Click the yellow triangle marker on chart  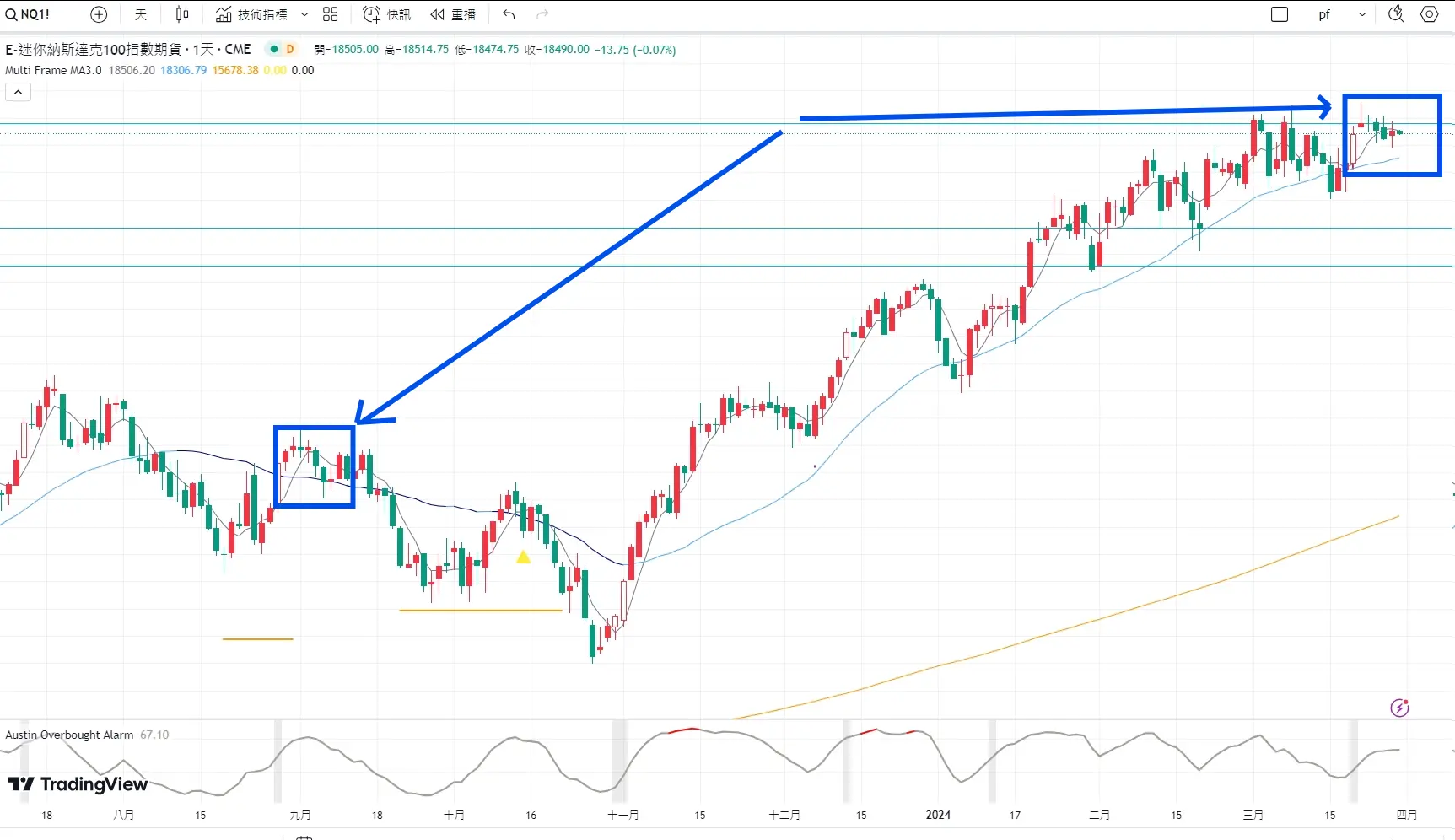point(523,557)
